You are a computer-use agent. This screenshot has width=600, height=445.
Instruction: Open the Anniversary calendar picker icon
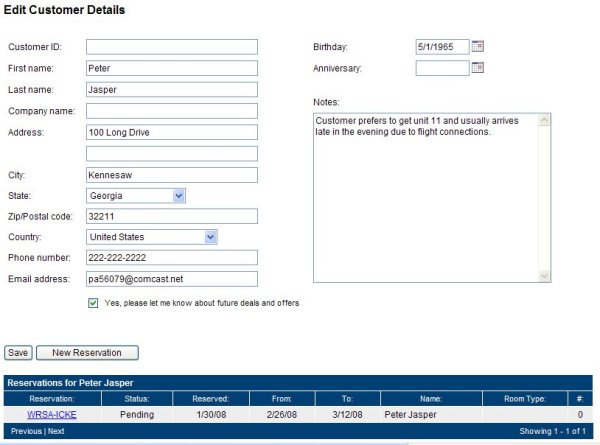478,68
